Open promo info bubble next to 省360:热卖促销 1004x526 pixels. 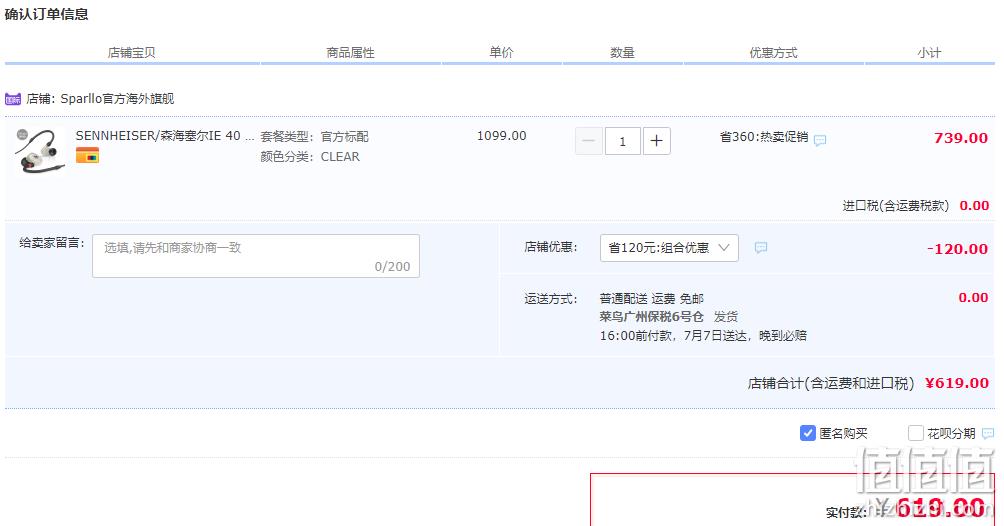(x=820, y=140)
